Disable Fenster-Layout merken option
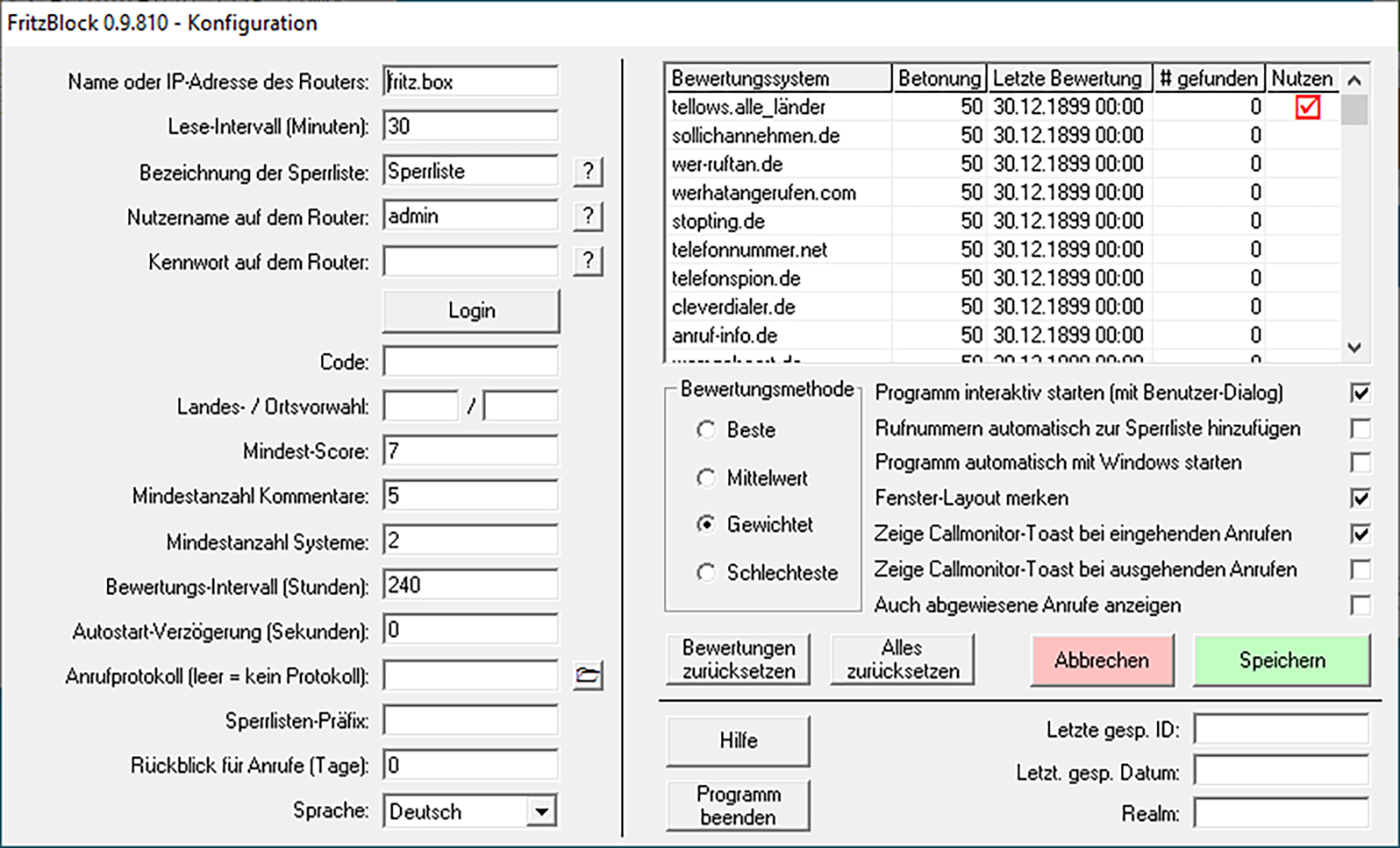This screenshot has width=1400, height=848. [1360, 498]
